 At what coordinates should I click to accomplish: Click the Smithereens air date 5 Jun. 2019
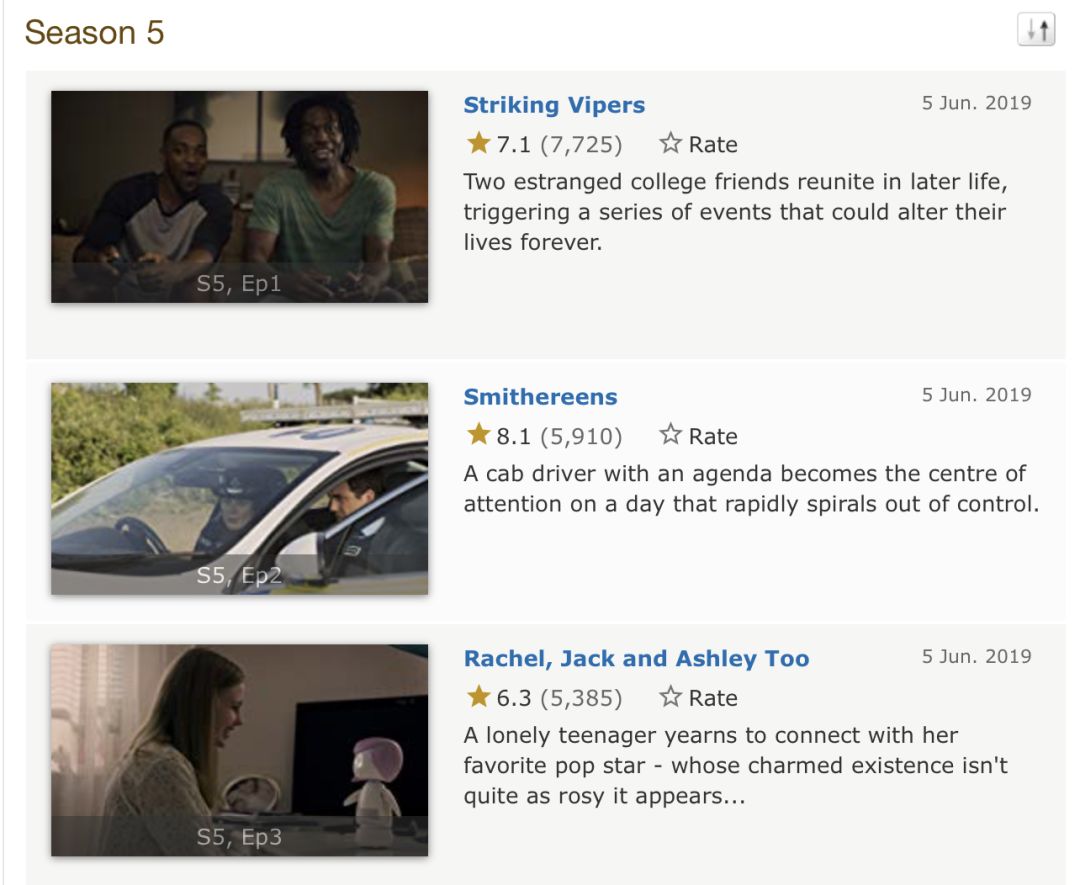tap(976, 395)
